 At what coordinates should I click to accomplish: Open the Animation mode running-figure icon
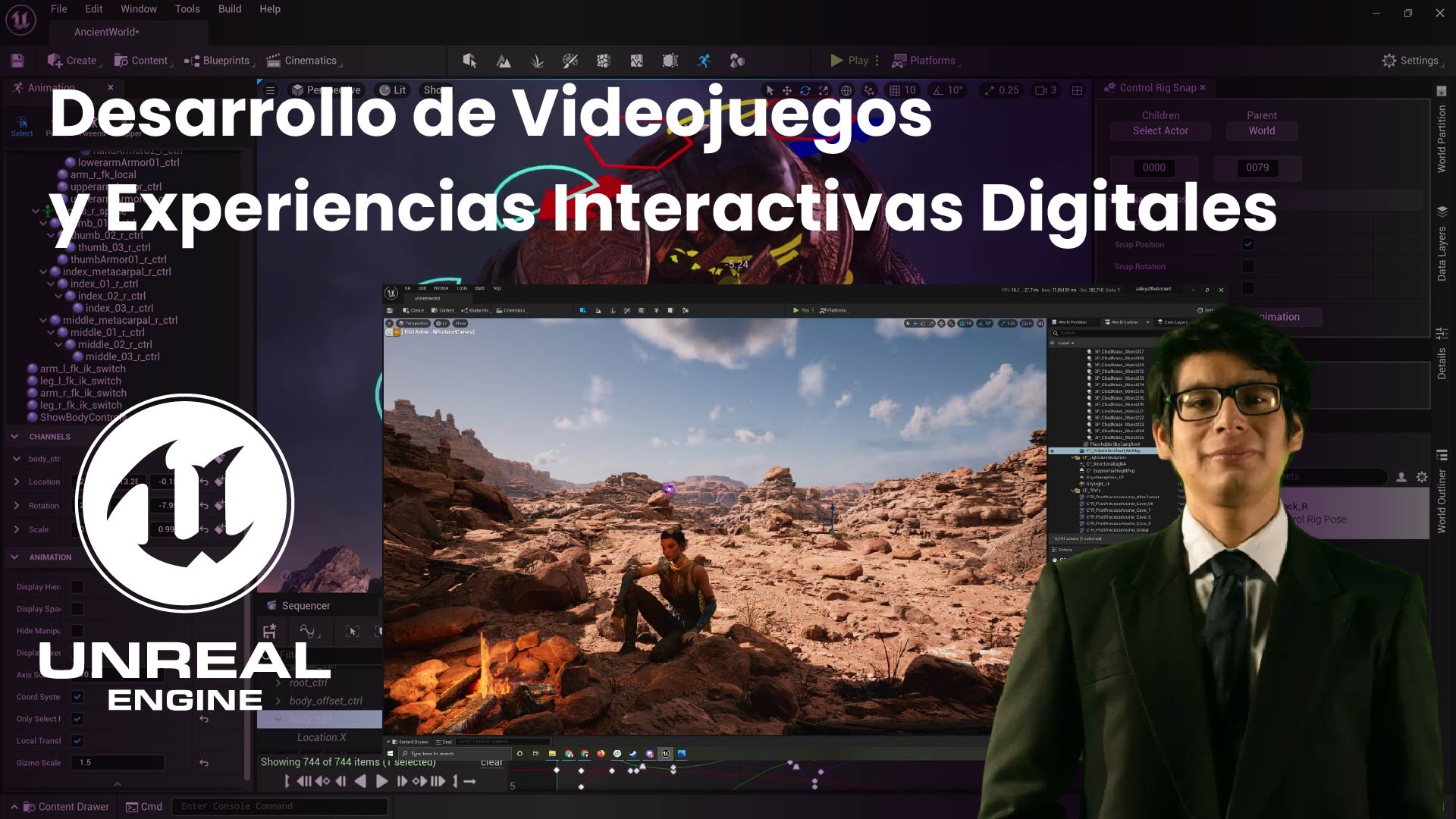coord(704,61)
